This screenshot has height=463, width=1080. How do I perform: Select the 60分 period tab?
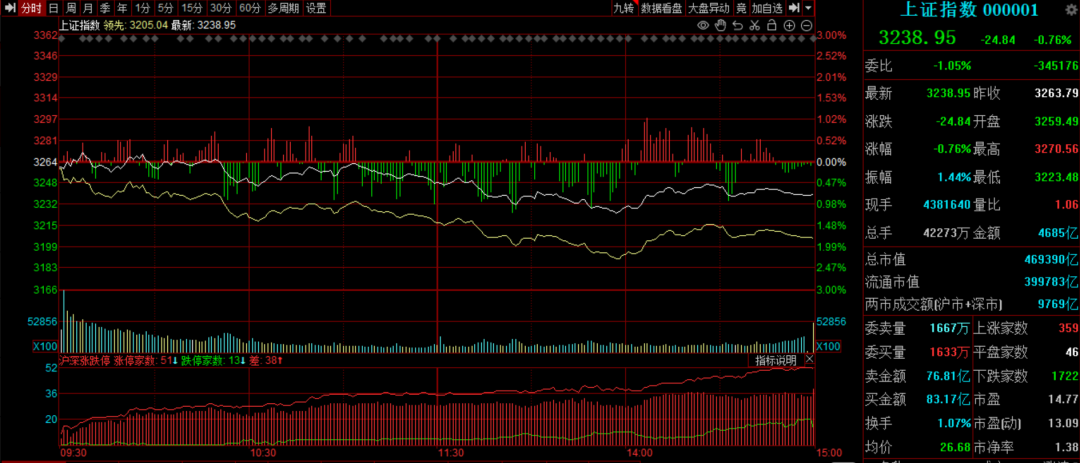click(x=250, y=8)
